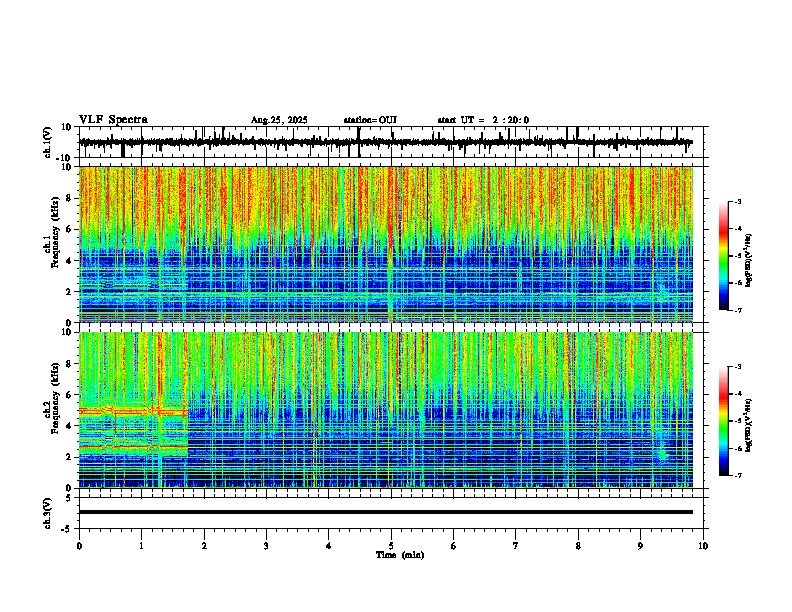Click the "VLF Spectra" plot title

point(113,120)
